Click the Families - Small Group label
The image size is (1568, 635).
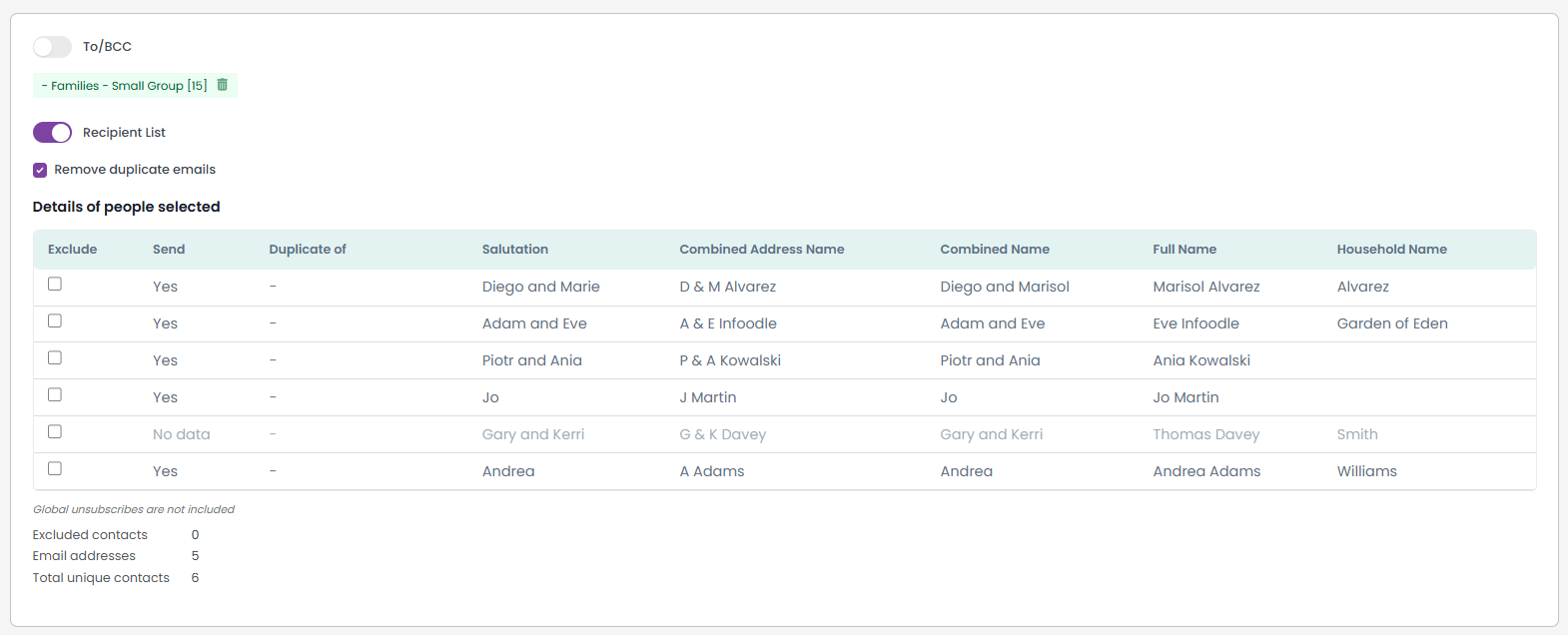pos(125,86)
